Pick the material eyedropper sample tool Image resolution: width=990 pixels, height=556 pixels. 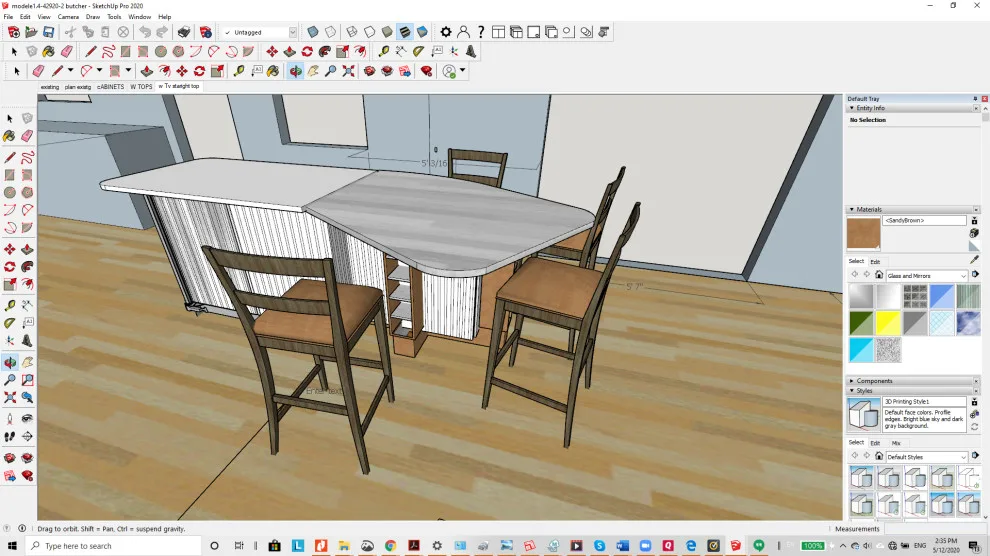(974, 260)
